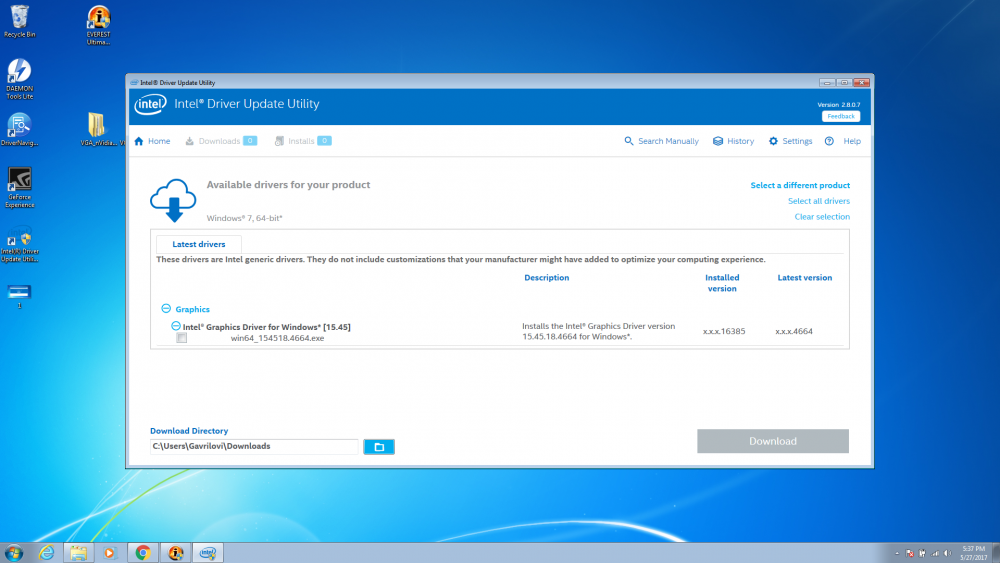The height and width of the screenshot is (563, 1000).
Task: Open Intel Driver Update Utility desktop shortcut
Action: click(20, 244)
